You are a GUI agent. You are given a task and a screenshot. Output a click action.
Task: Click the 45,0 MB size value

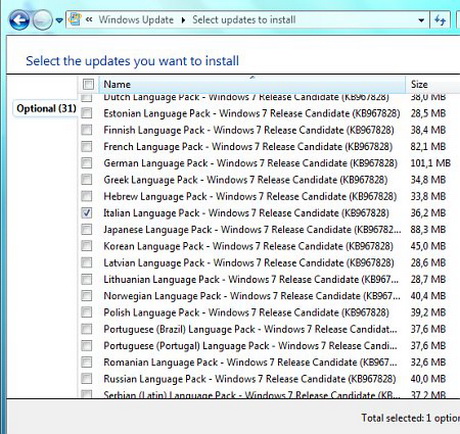point(428,246)
